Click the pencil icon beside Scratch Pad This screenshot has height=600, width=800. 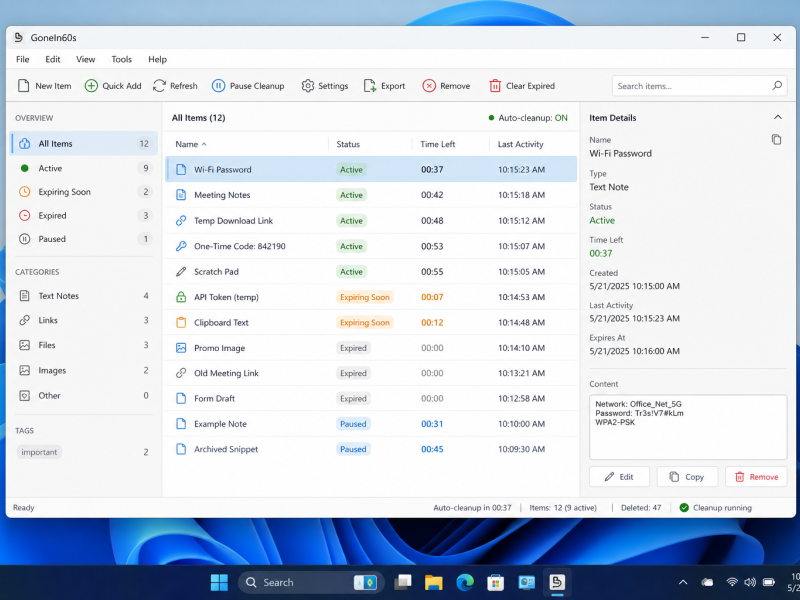click(181, 271)
